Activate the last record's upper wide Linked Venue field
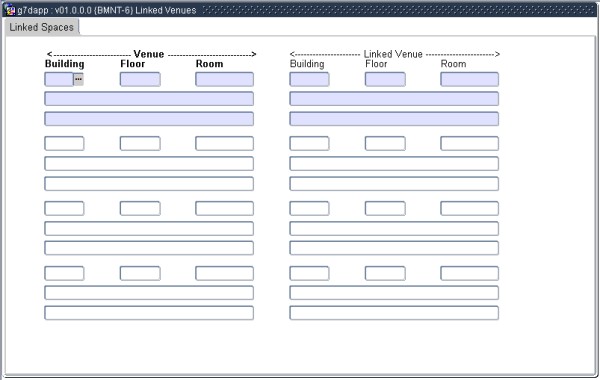 tap(394, 293)
